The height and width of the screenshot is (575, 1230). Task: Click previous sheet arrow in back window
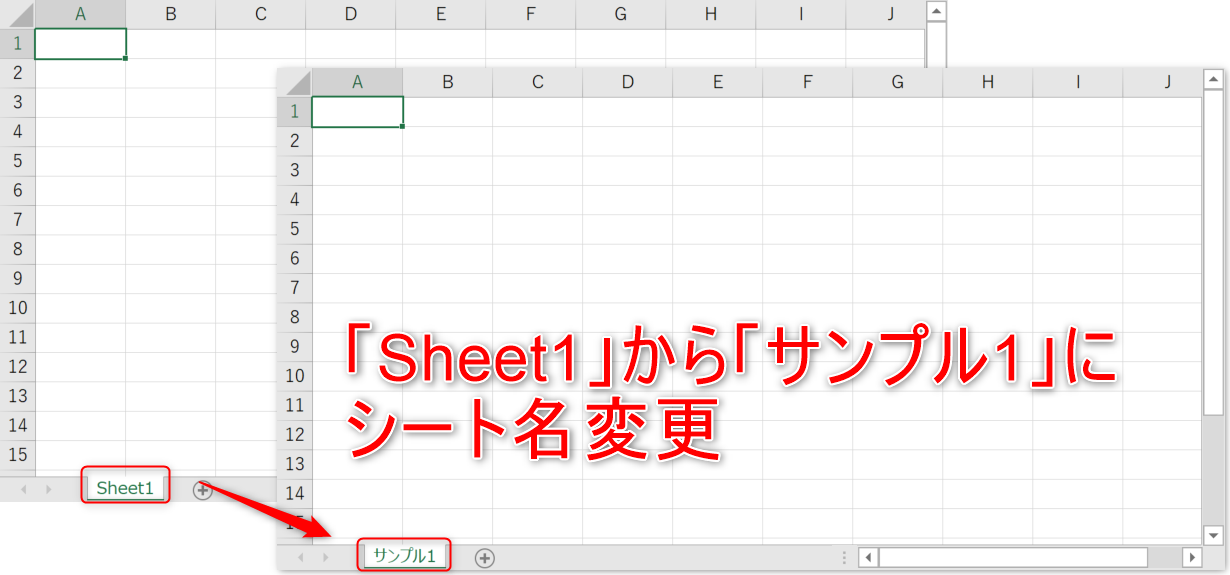[22, 489]
